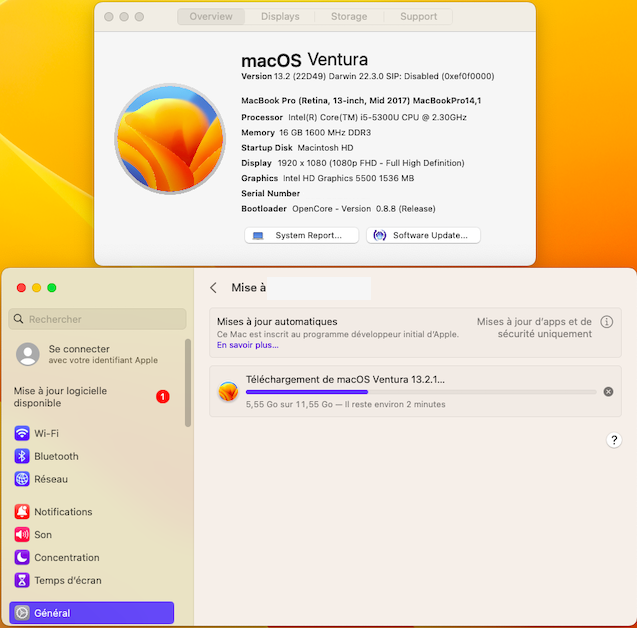This screenshot has height=628, width=637.
Task: Click the info icon beside Mises à jour d'apps
Action: (x=607, y=322)
